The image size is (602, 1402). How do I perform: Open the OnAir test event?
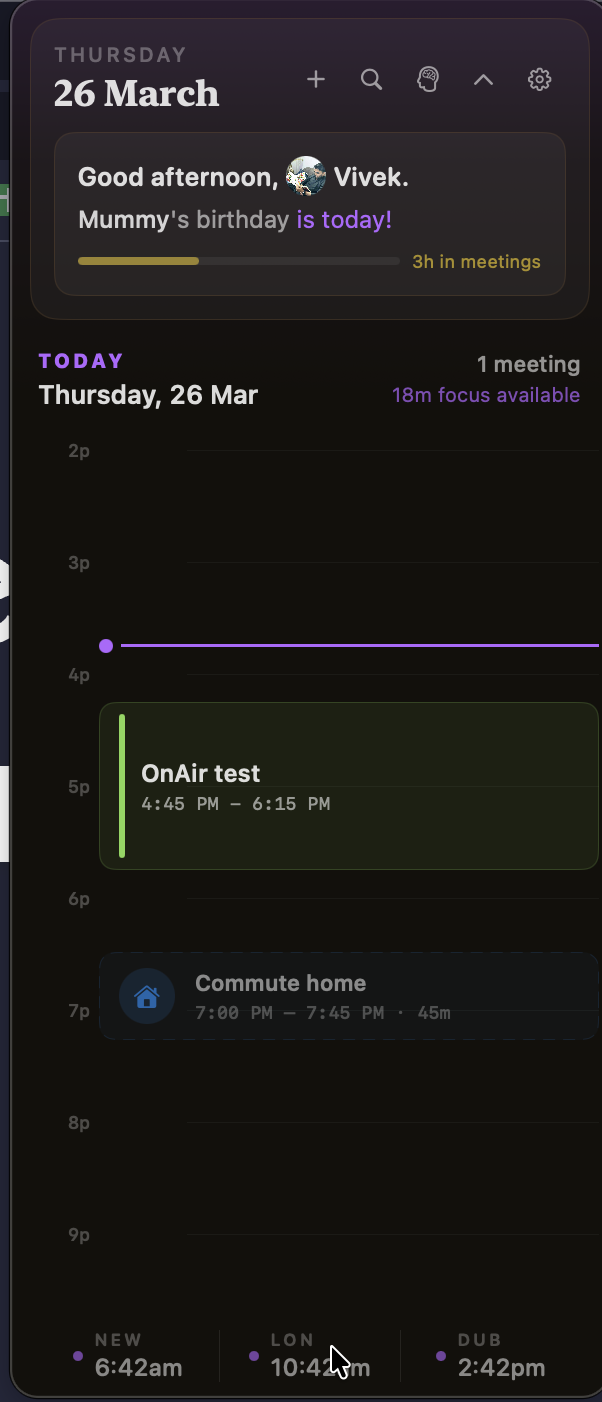coord(348,786)
